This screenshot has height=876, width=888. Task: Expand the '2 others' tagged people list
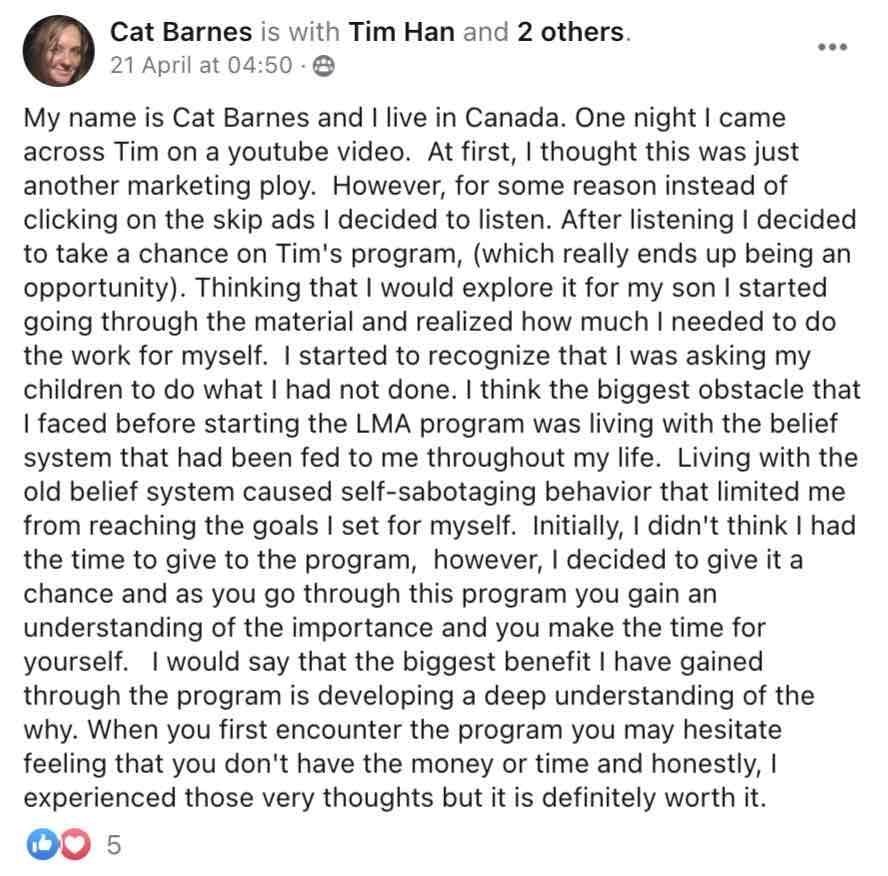pos(570,32)
